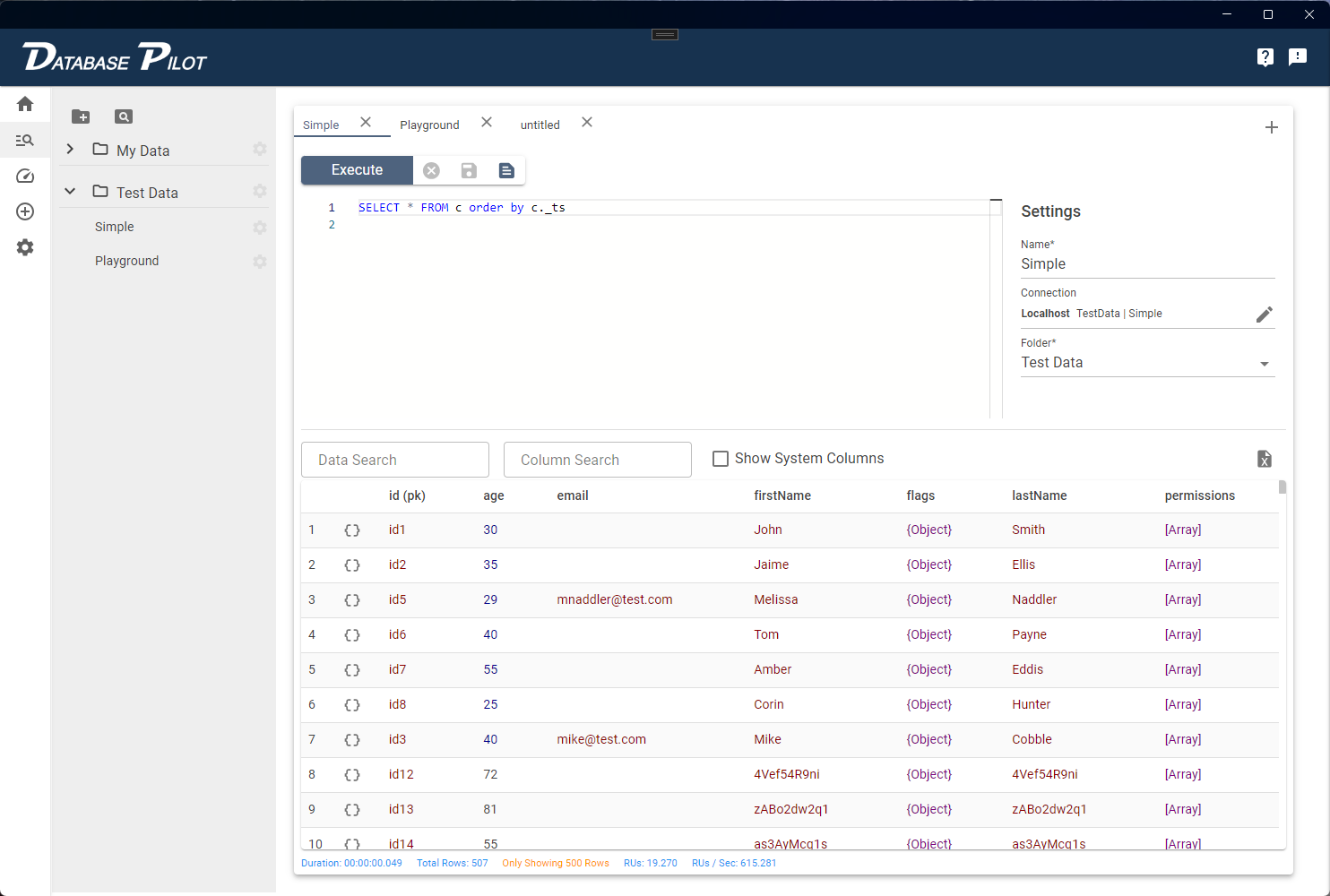Click the search queries magnifier icon

click(124, 116)
